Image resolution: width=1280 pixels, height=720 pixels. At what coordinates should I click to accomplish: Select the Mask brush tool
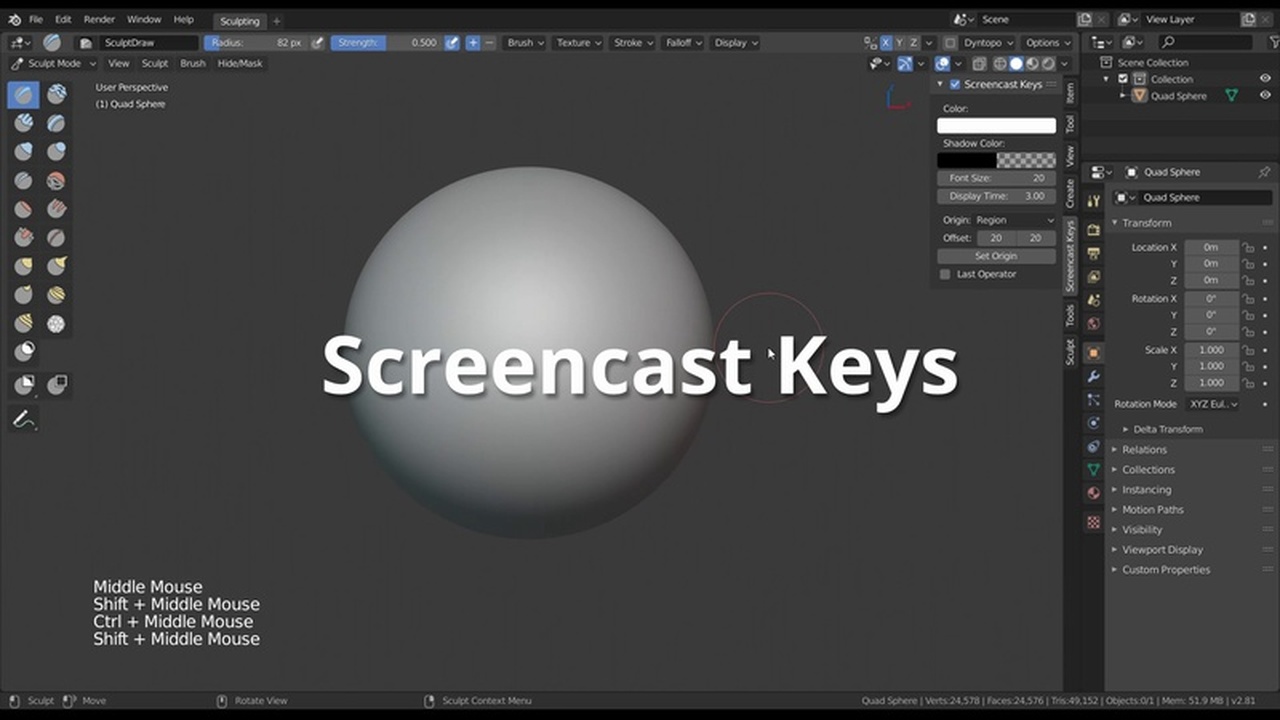click(x=24, y=352)
